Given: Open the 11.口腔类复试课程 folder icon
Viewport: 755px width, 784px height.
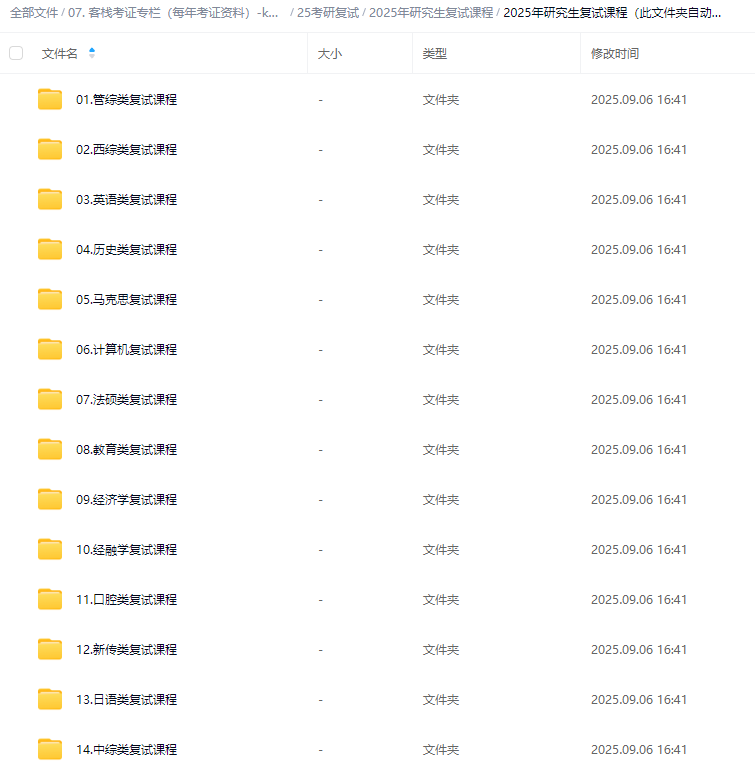Looking at the screenshot, I should (x=50, y=599).
